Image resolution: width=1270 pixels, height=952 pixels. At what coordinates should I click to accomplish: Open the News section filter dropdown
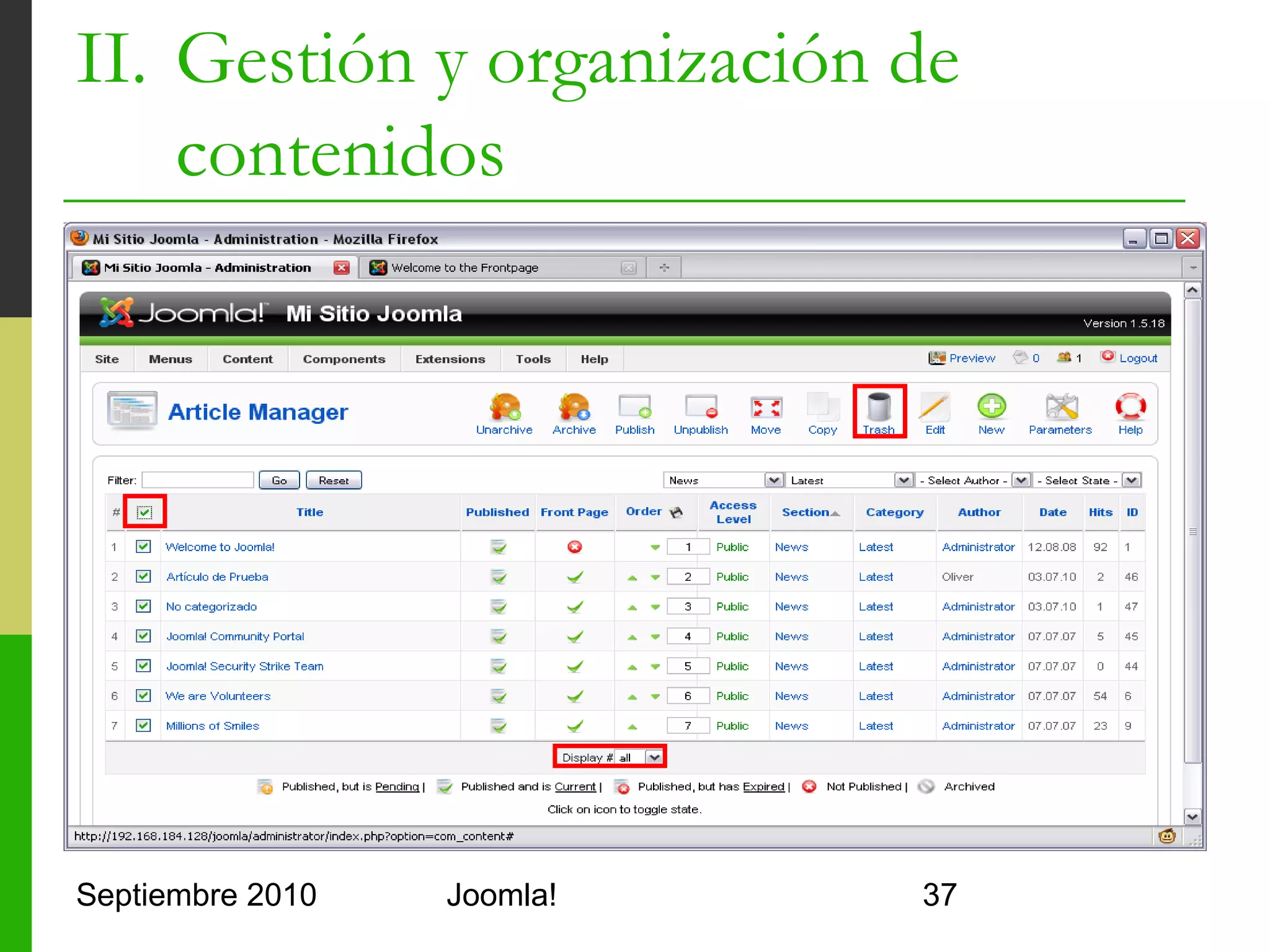click(x=722, y=480)
